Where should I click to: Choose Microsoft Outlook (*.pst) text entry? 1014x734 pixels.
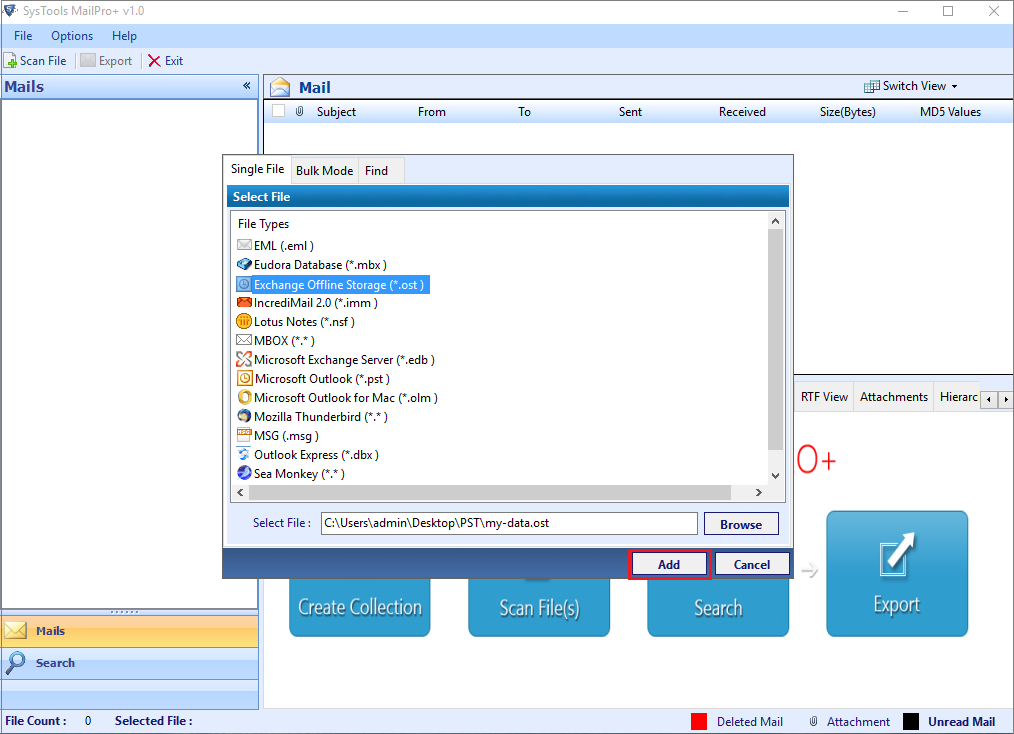[322, 379]
